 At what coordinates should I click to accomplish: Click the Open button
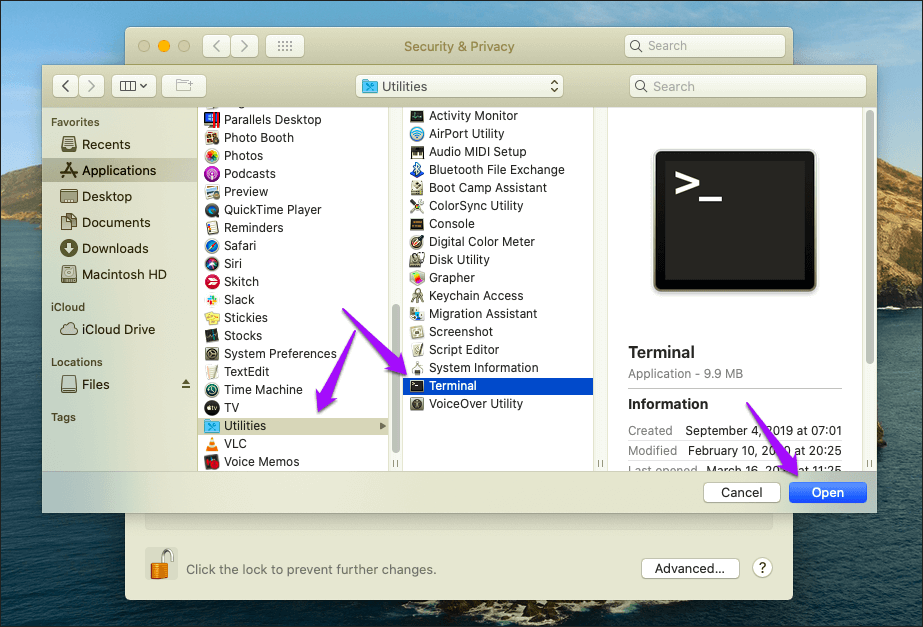828,493
